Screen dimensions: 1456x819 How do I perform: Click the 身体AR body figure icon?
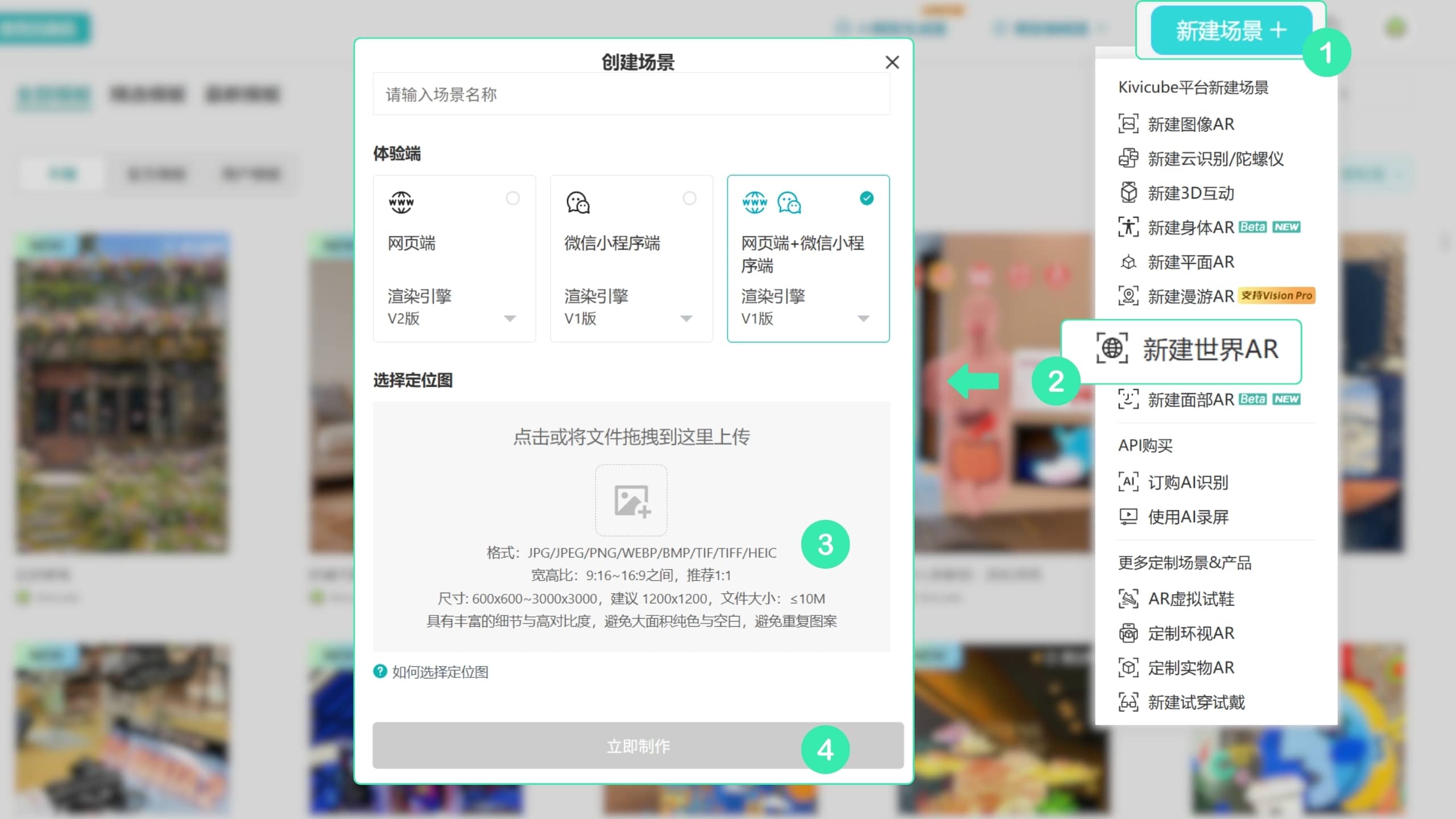tap(1128, 227)
